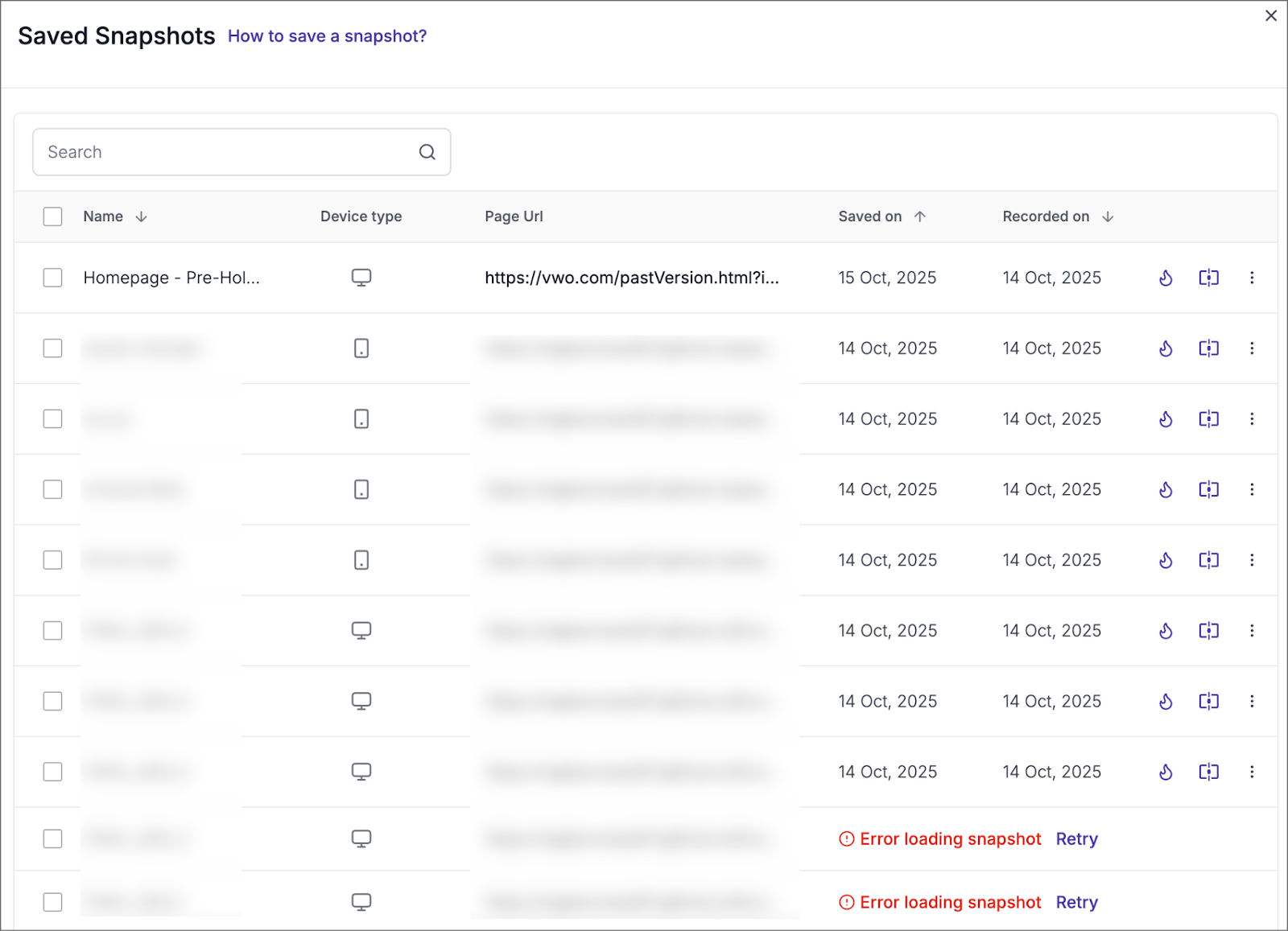1288x931 pixels.
Task: Select the Homepage Pre-Hol row checkbox
Action: [x=53, y=278]
